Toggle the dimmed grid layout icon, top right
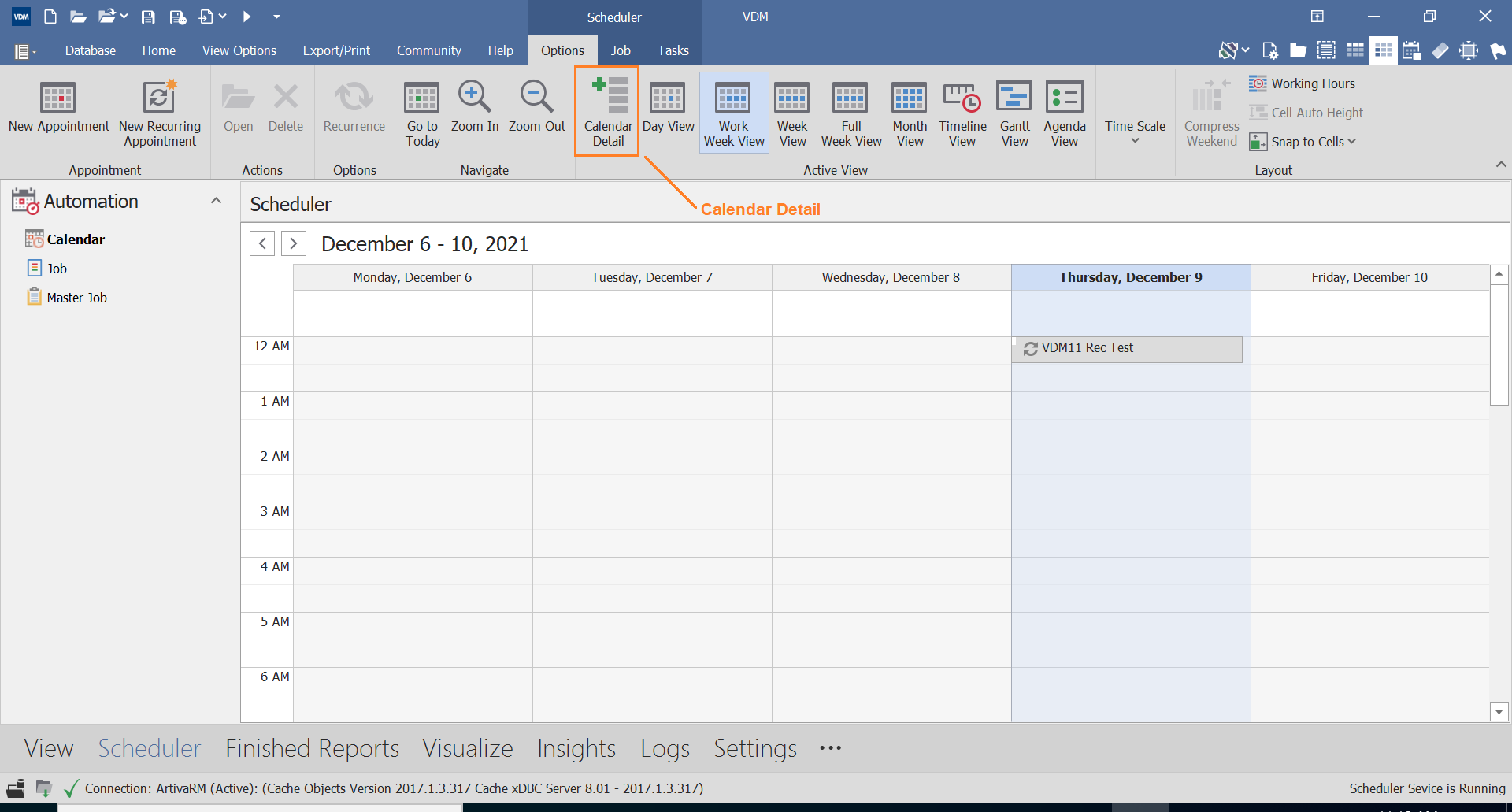Image resolution: width=1512 pixels, height=812 pixels. click(1355, 50)
